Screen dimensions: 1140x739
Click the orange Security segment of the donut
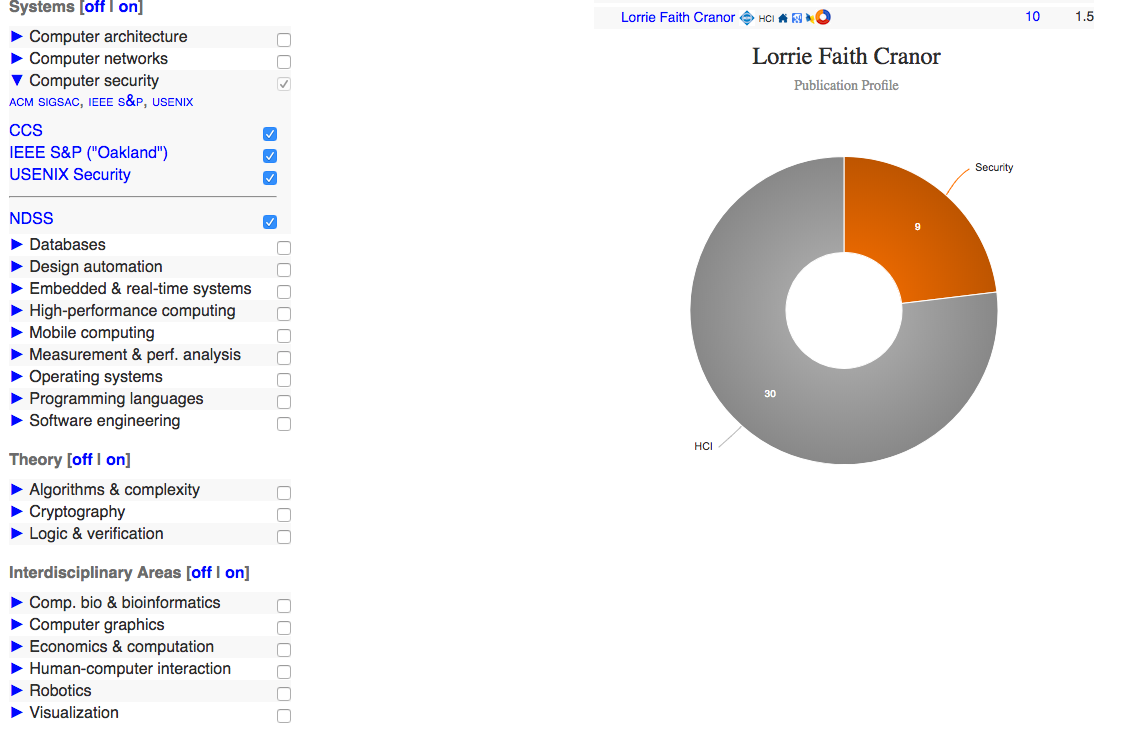click(917, 227)
